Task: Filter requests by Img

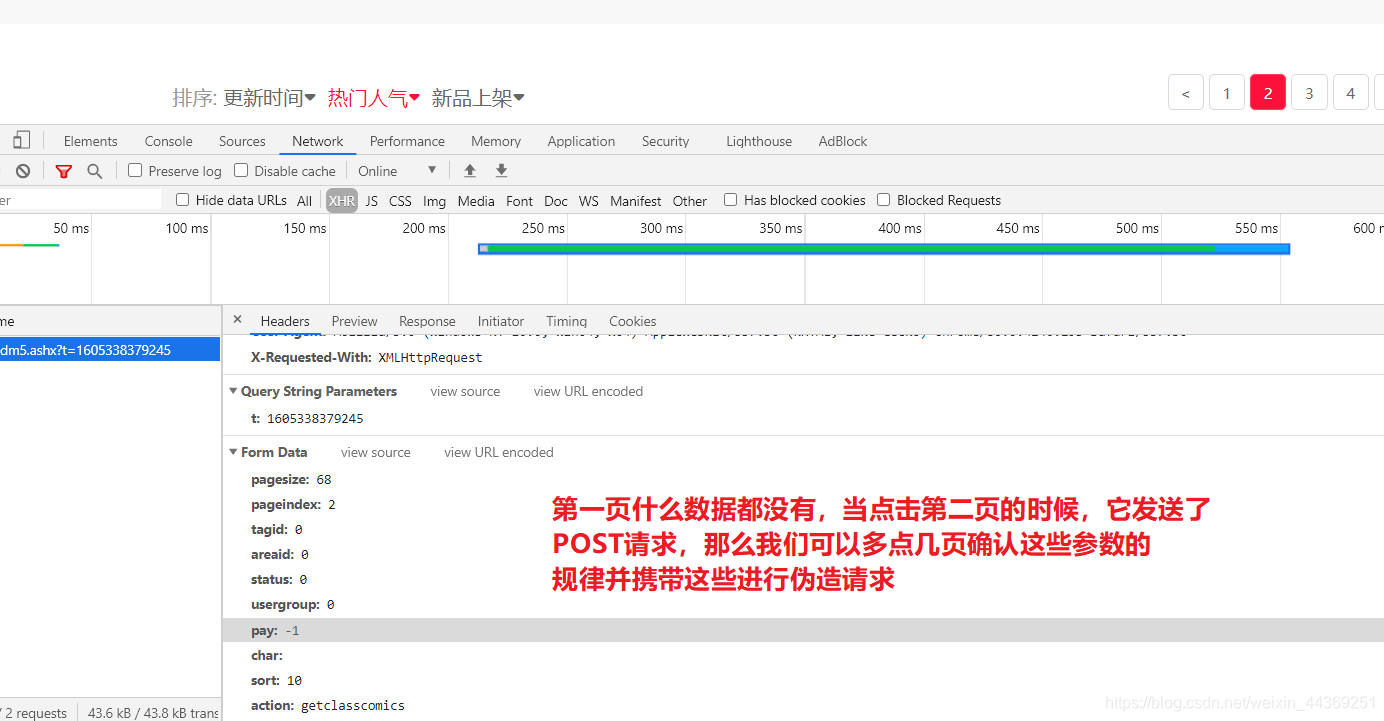Action: [434, 201]
